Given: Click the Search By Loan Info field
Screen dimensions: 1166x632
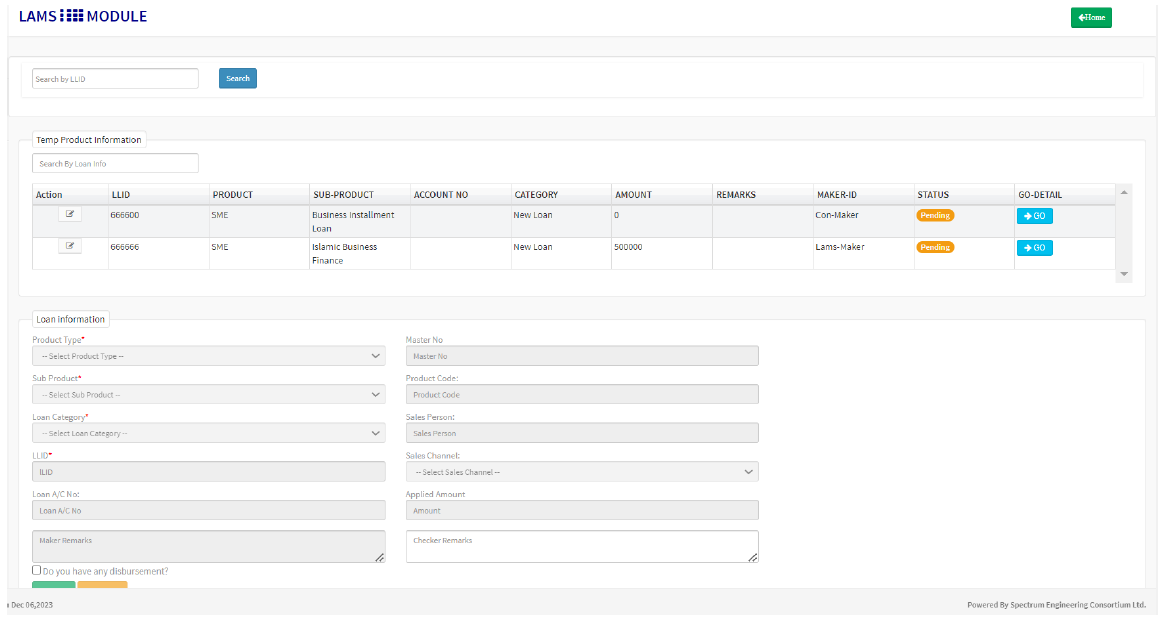Looking at the screenshot, I should pyautogui.click(x=115, y=163).
